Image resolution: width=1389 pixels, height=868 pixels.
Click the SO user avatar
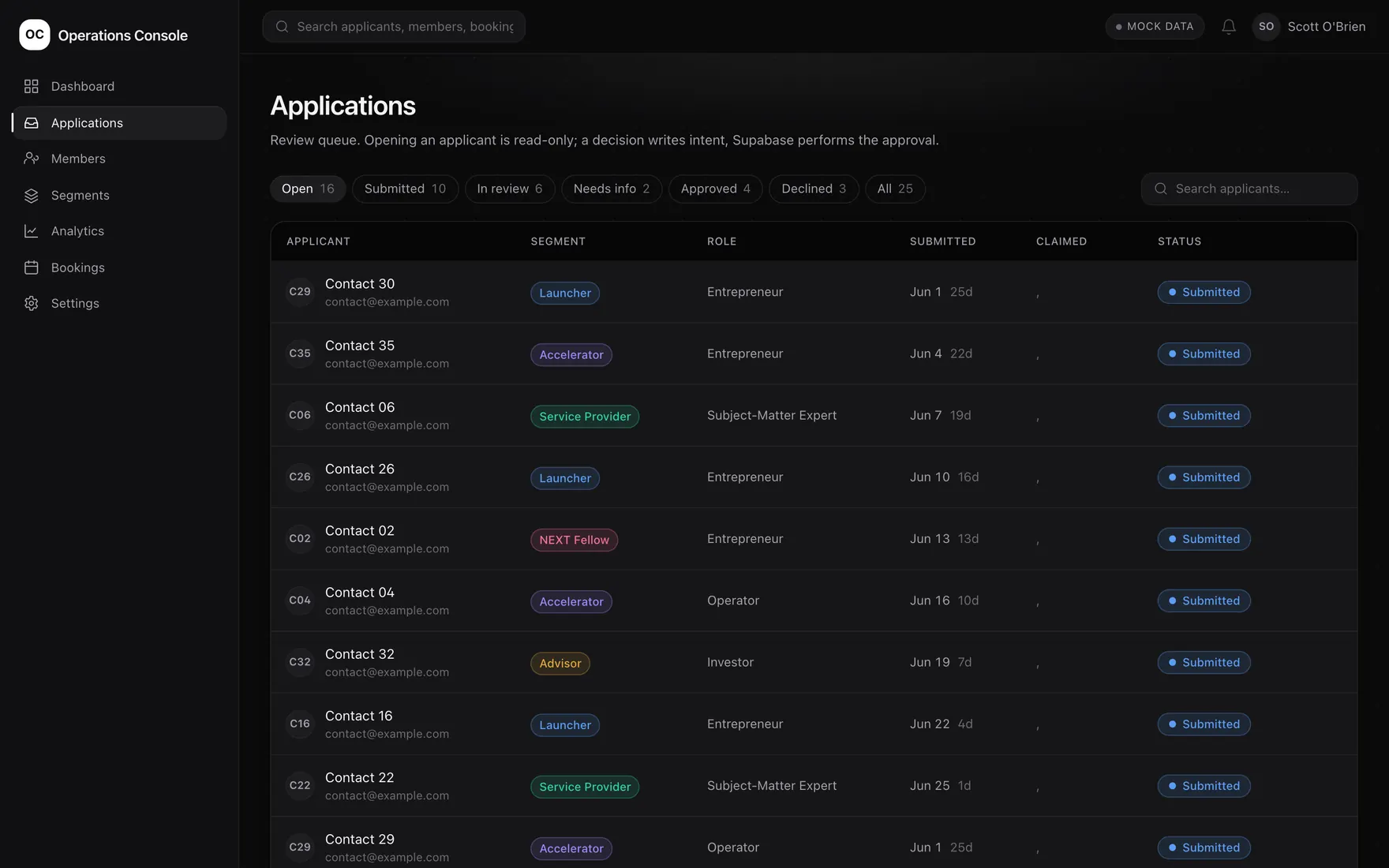click(x=1266, y=27)
